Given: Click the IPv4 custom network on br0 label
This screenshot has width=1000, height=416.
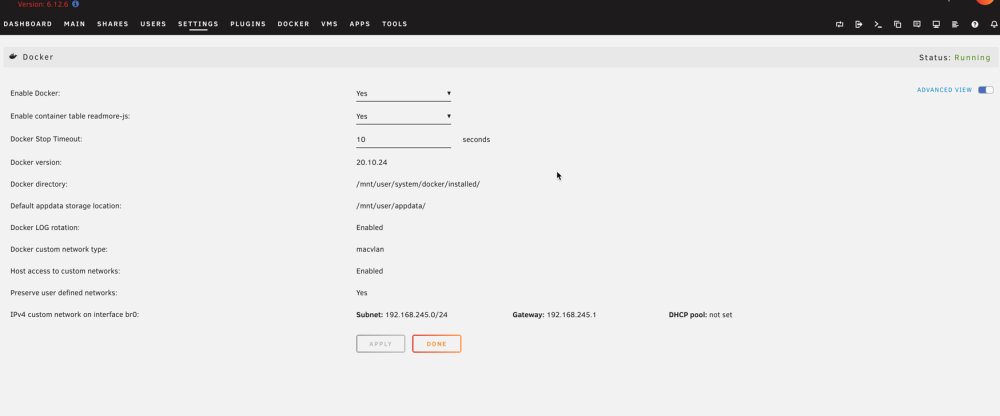Looking at the screenshot, I should coord(75,315).
